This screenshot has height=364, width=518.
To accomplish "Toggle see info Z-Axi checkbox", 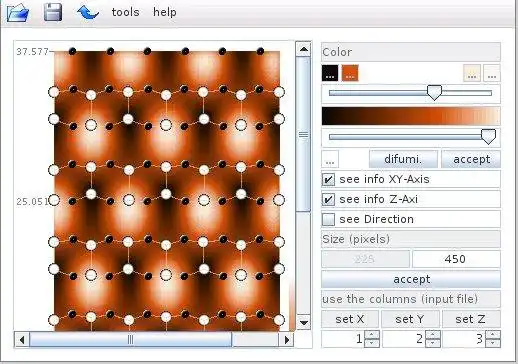I will (x=328, y=199).
